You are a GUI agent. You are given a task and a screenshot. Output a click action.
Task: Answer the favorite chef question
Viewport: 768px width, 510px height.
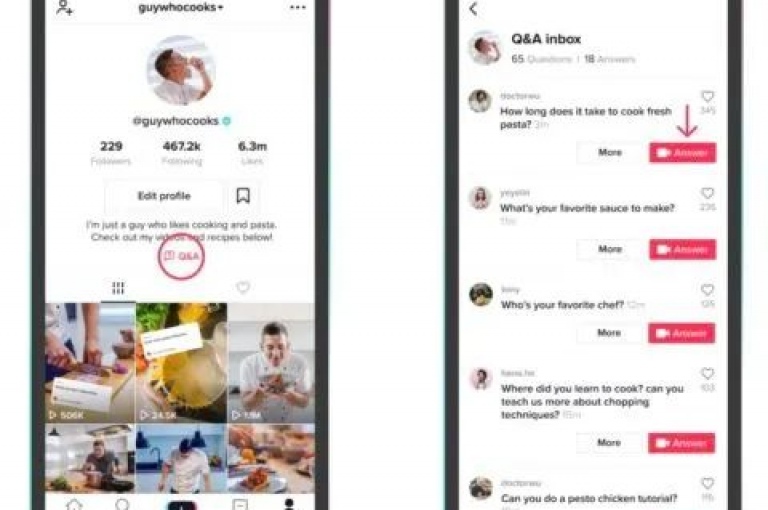click(681, 333)
